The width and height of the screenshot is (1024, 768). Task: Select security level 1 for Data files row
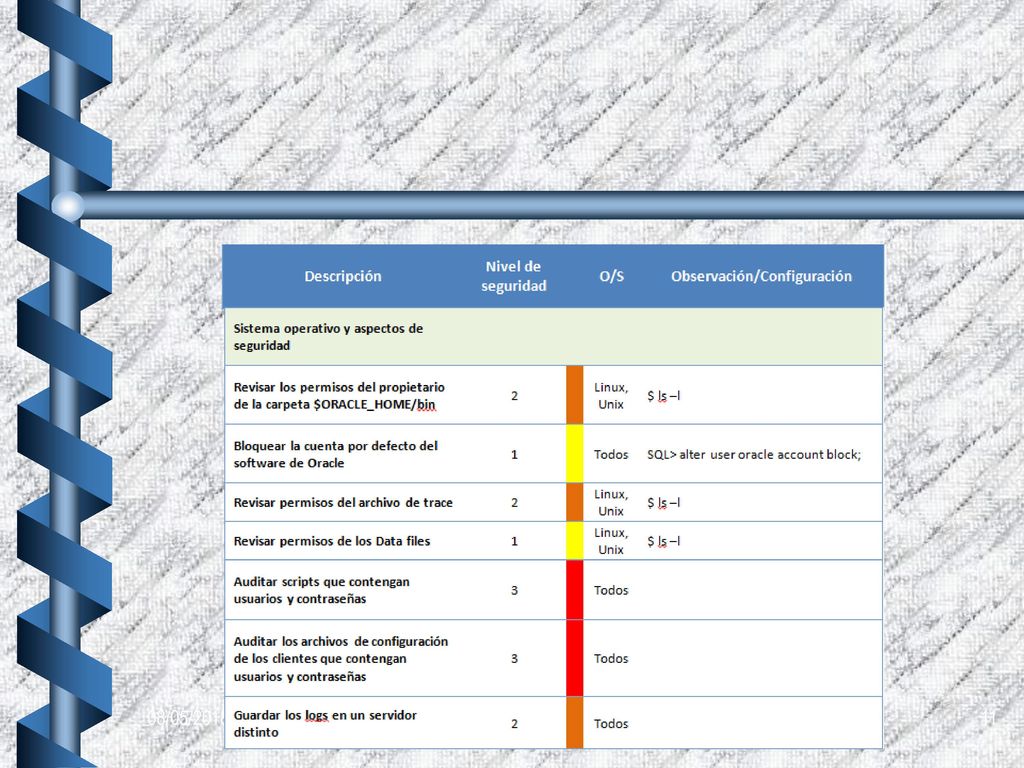tap(515, 541)
